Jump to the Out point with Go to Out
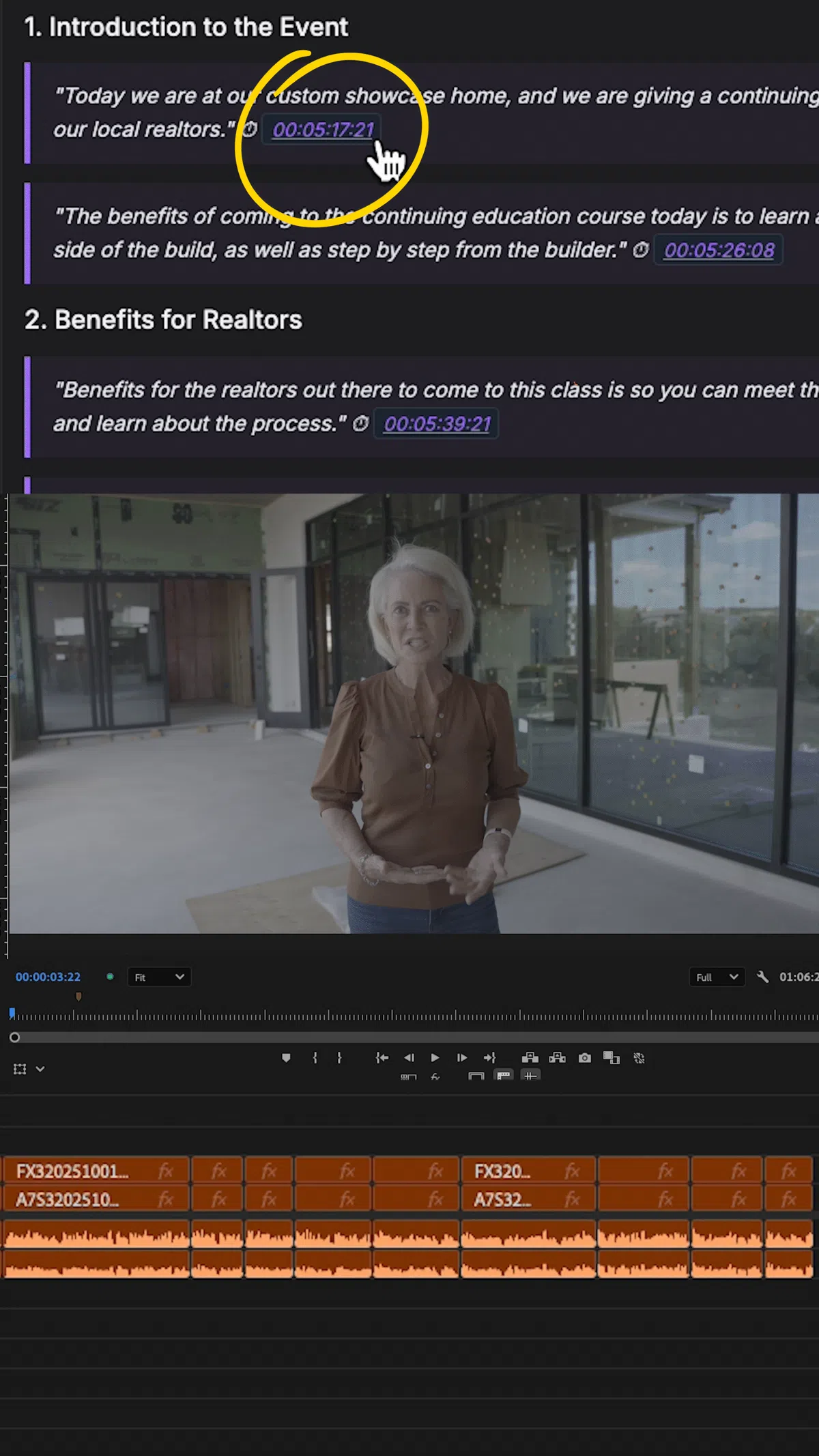The height and width of the screenshot is (1456, 819). point(489,1057)
